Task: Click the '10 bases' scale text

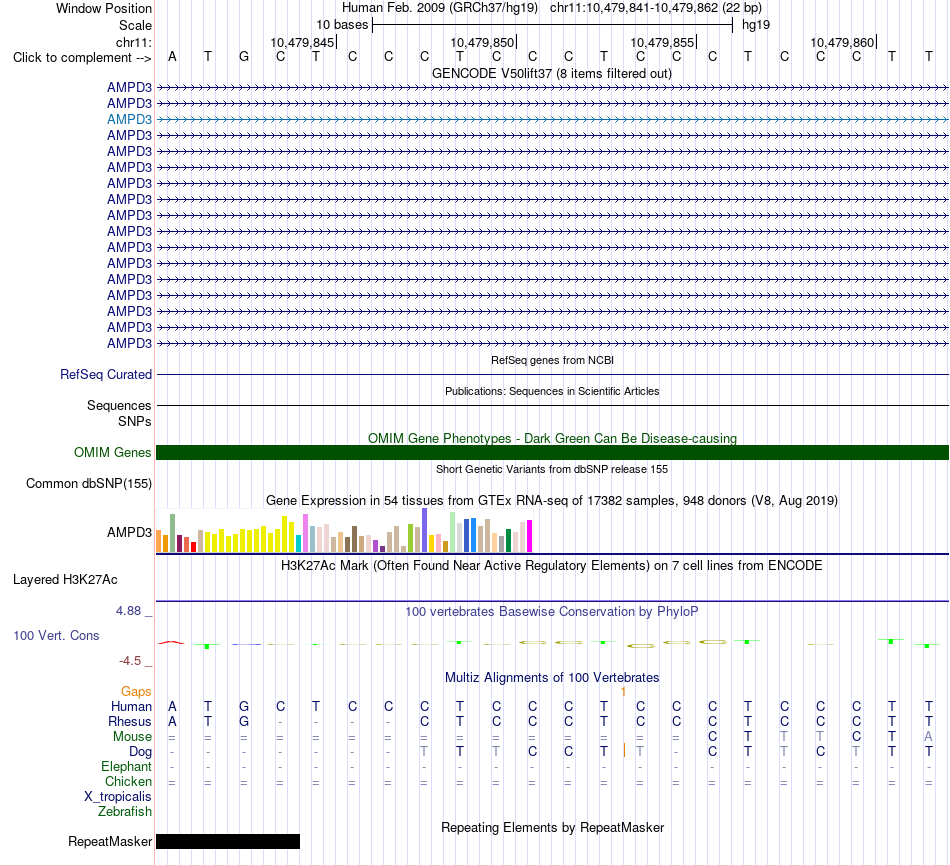Action: (342, 25)
